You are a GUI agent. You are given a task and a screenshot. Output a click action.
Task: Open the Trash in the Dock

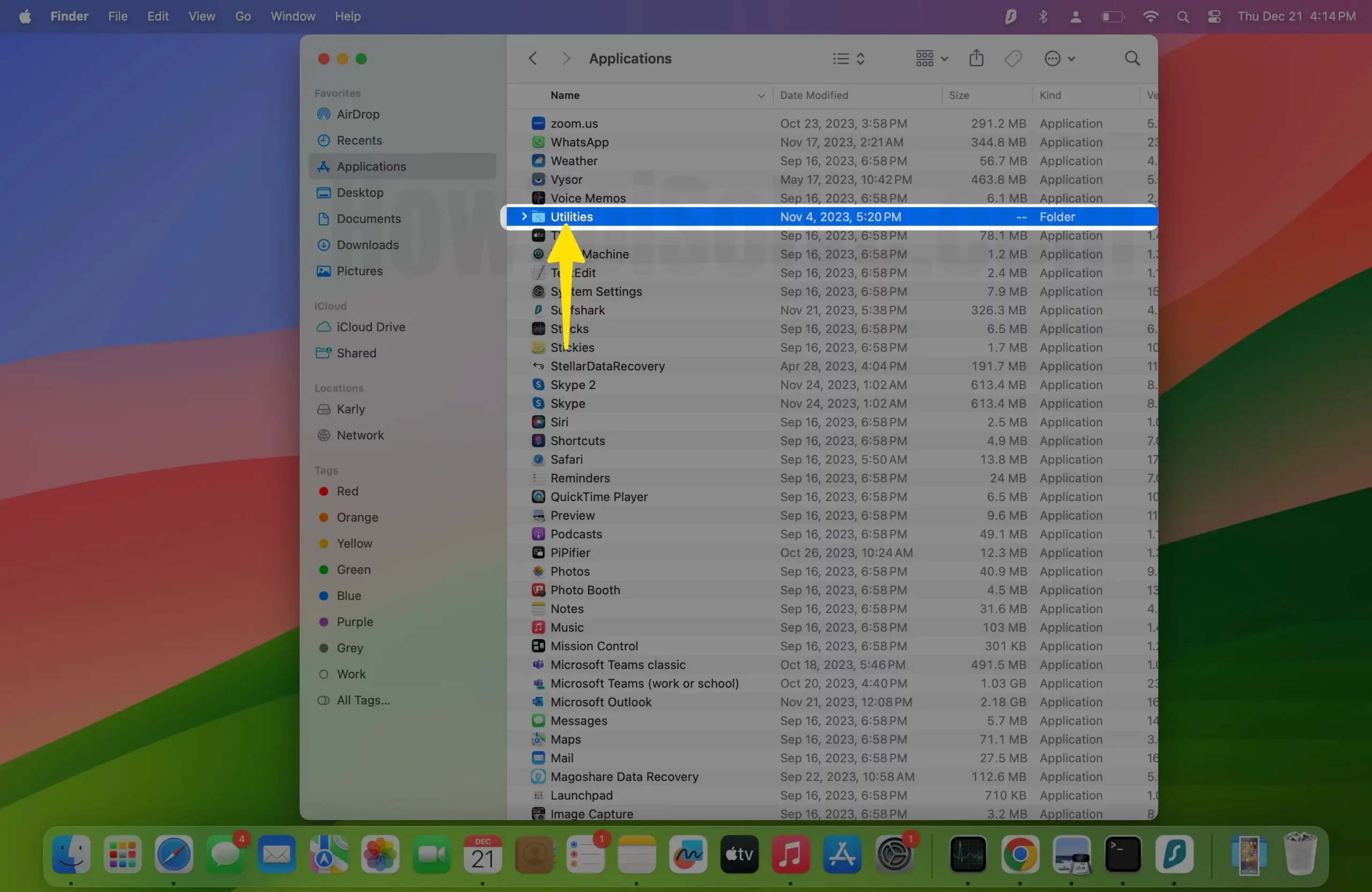[1300, 854]
